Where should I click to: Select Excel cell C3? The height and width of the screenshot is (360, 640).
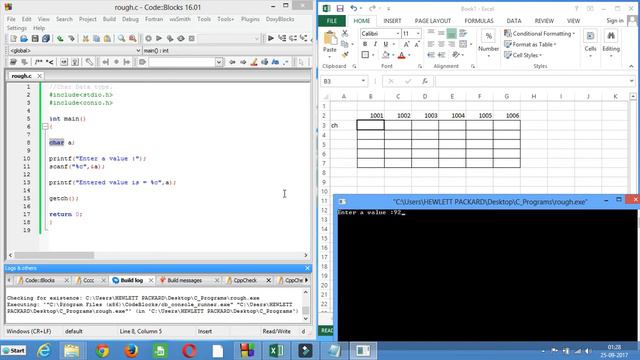point(398,125)
